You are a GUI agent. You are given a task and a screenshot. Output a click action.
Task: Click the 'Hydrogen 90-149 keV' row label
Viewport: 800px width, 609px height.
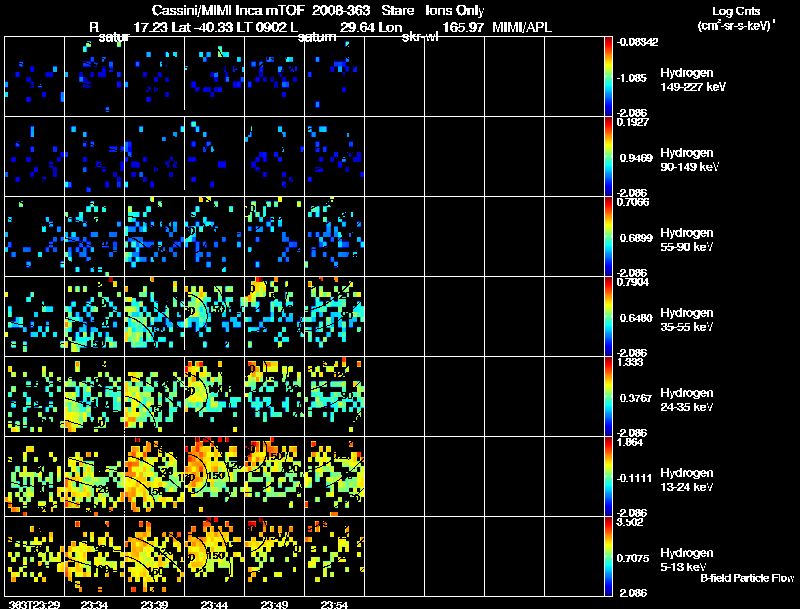(x=689, y=160)
